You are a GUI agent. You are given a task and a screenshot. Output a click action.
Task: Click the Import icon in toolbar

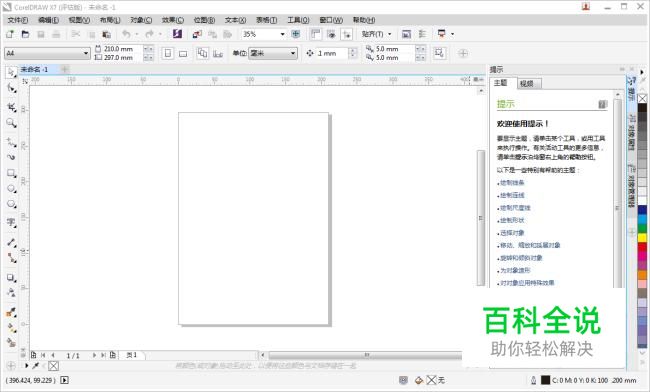point(197,34)
